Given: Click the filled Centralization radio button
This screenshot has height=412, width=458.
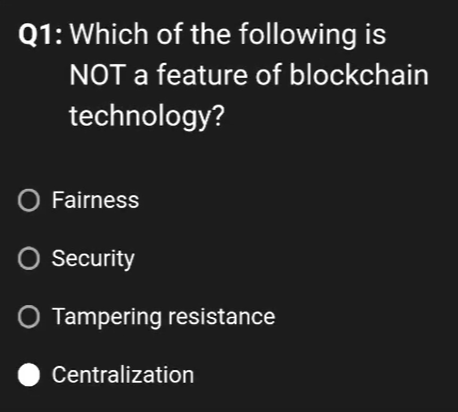Looking at the screenshot, I should tap(29, 375).
